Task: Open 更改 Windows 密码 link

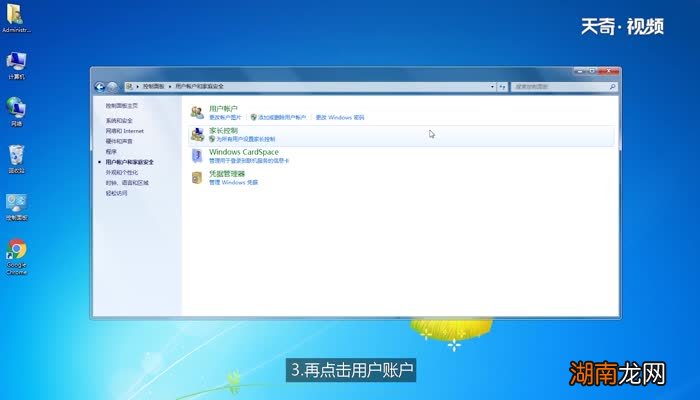Action: (x=340, y=117)
